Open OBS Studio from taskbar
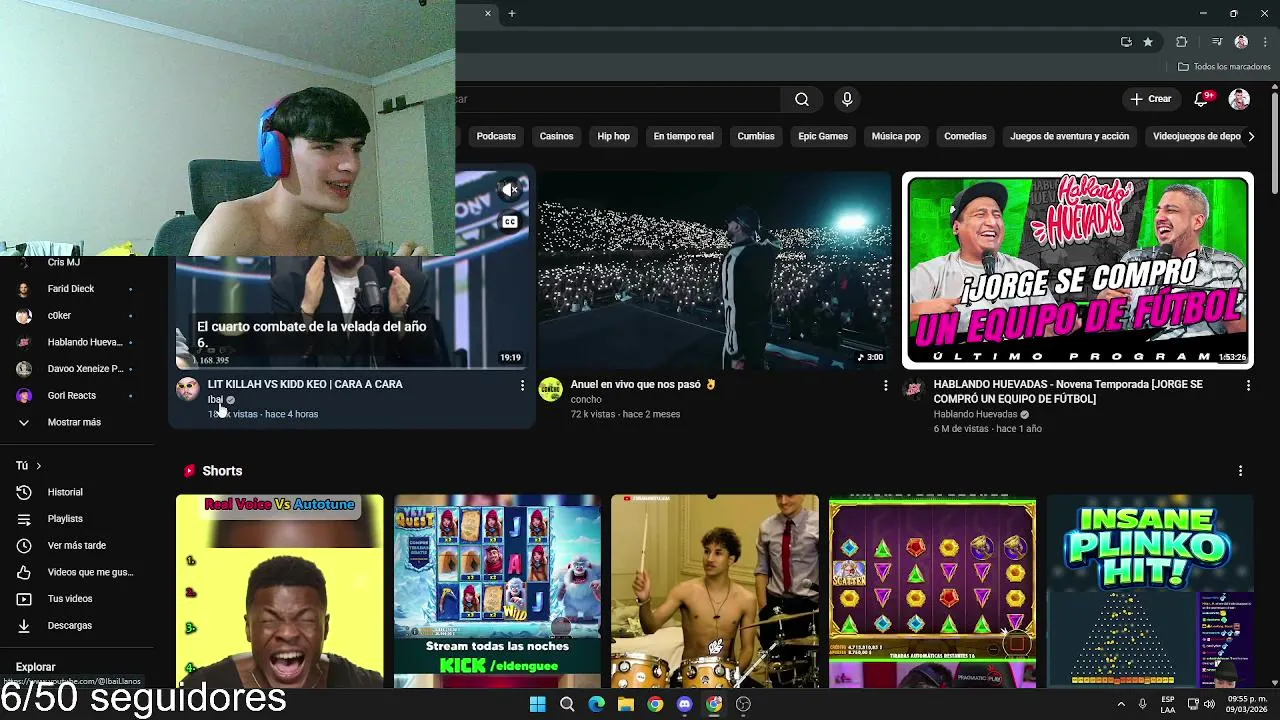 coord(743,704)
